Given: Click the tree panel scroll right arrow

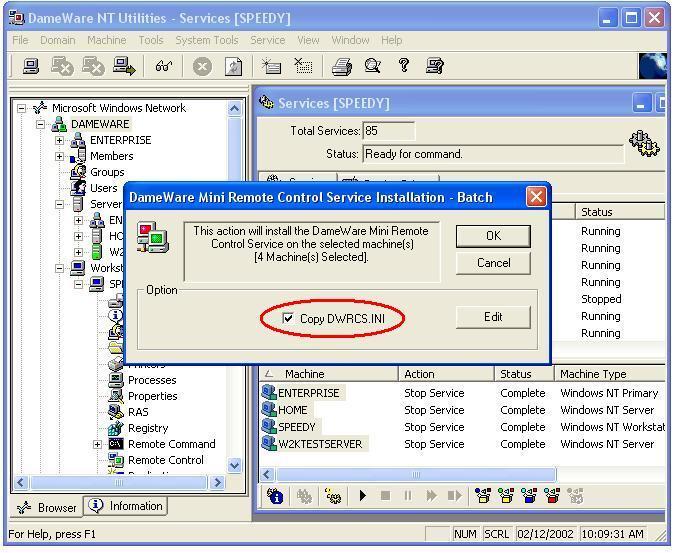Looking at the screenshot, I should 217,483.
